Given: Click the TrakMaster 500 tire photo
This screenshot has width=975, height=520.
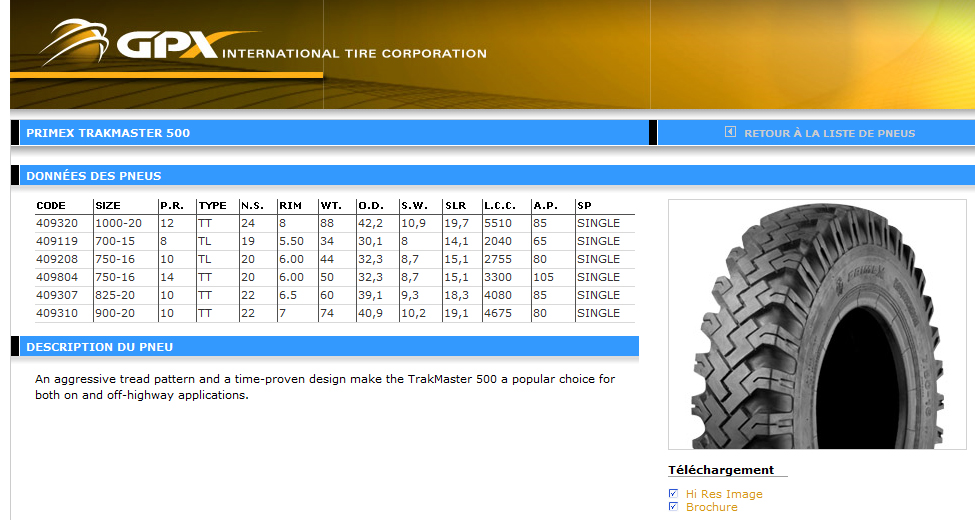Looking at the screenshot, I should tap(817, 324).
